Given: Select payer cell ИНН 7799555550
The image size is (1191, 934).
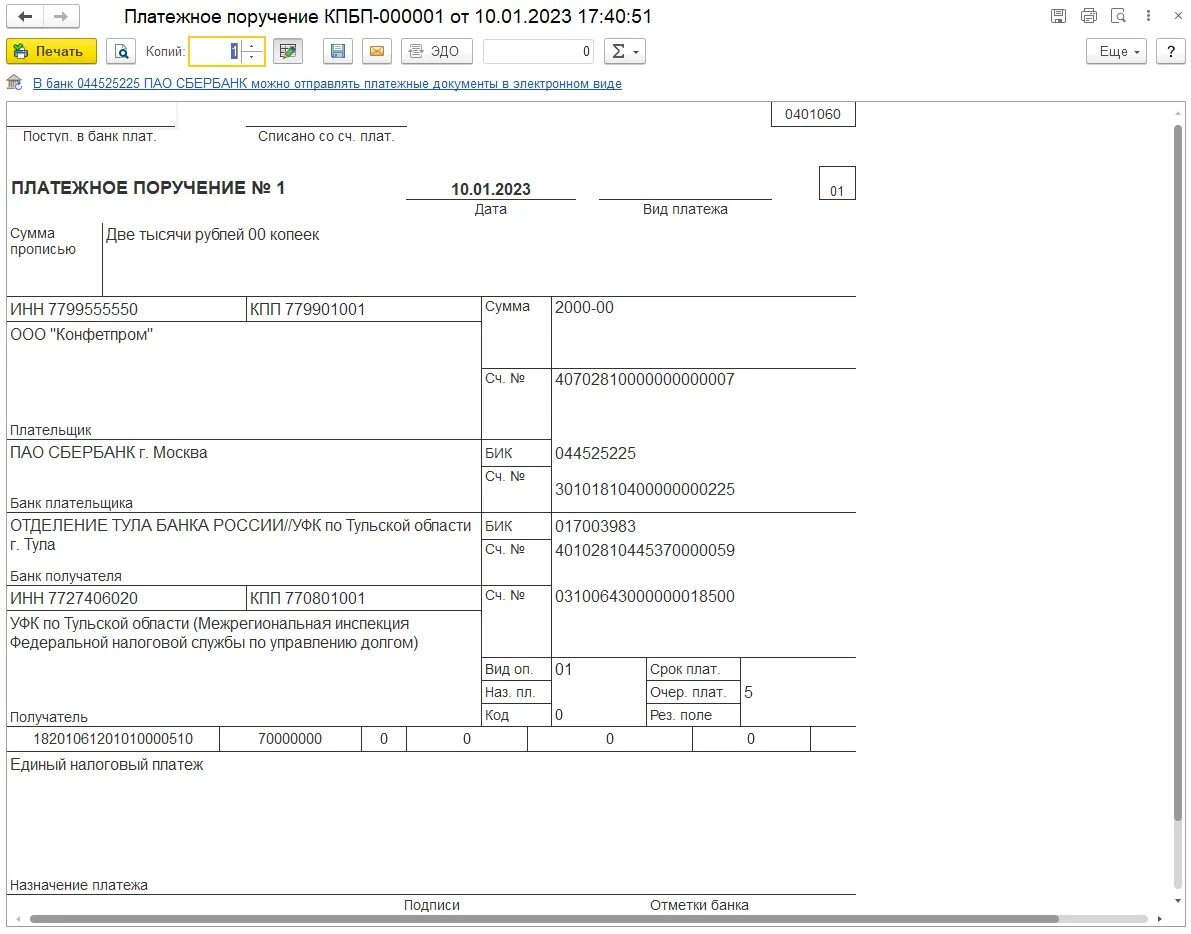Looking at the screenshot, I should point(126,309).
